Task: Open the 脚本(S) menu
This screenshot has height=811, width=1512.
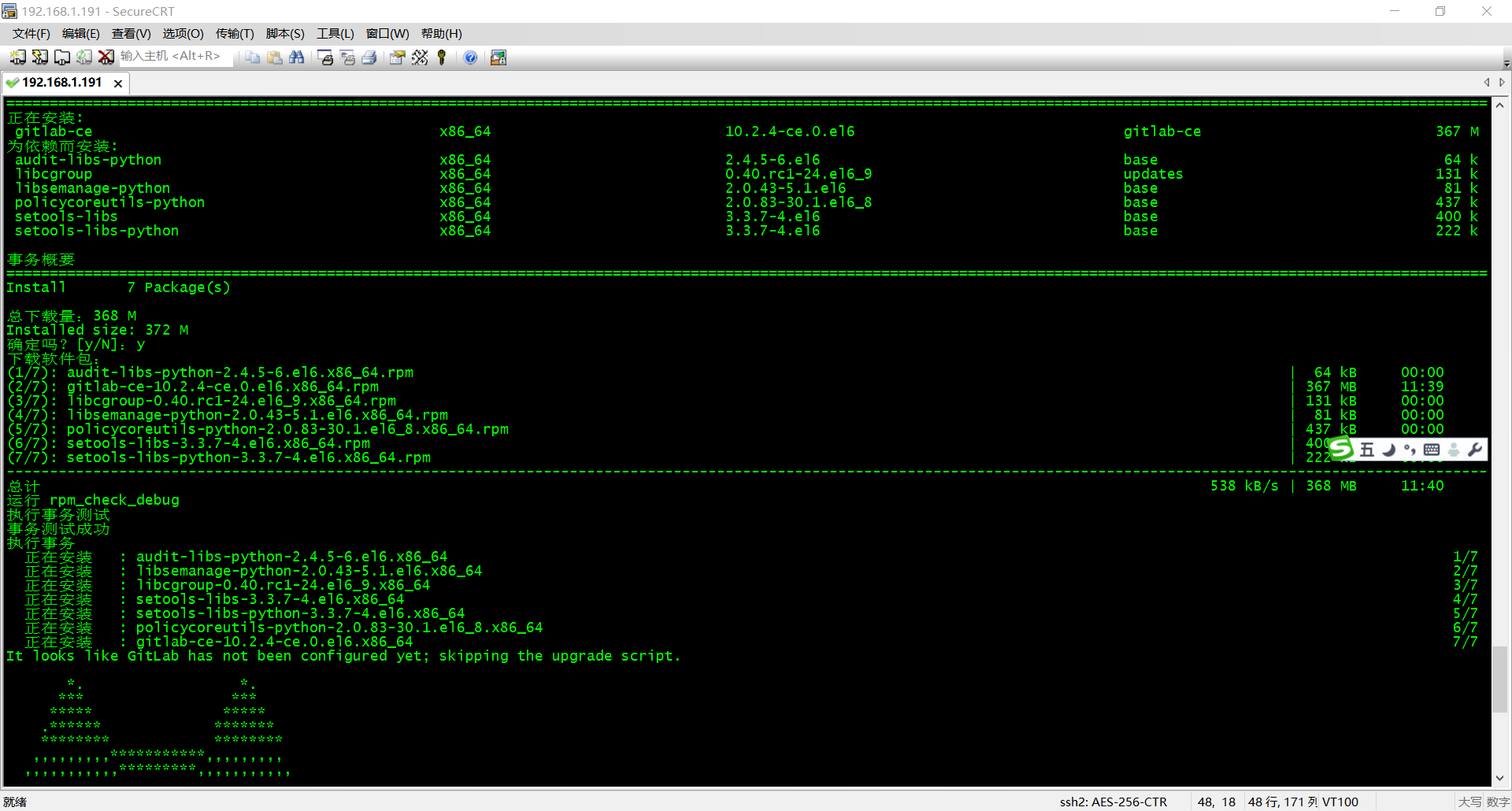Action: pyautogui.click(x=285, y=33)
